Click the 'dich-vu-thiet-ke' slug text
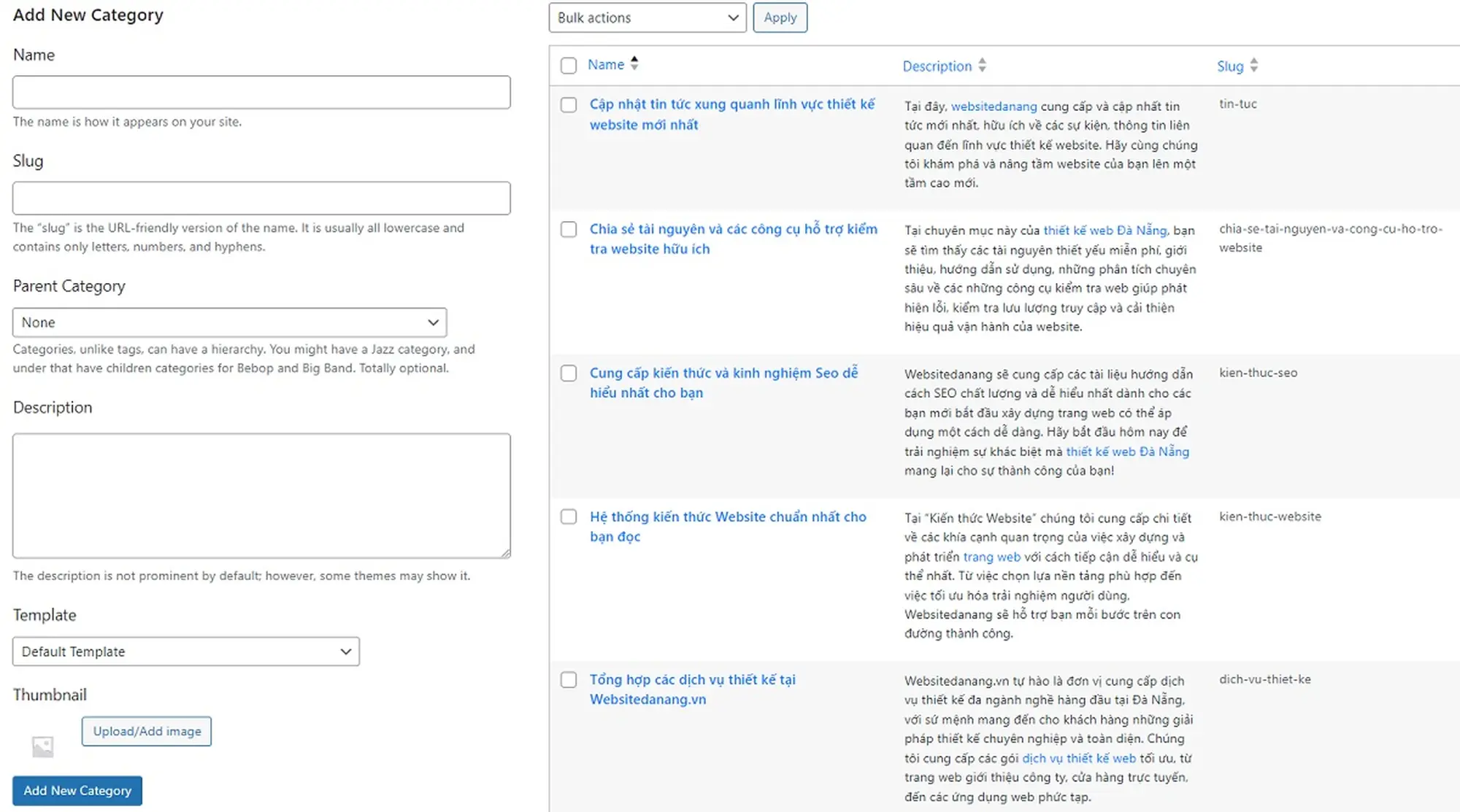 pos(1265,679)
